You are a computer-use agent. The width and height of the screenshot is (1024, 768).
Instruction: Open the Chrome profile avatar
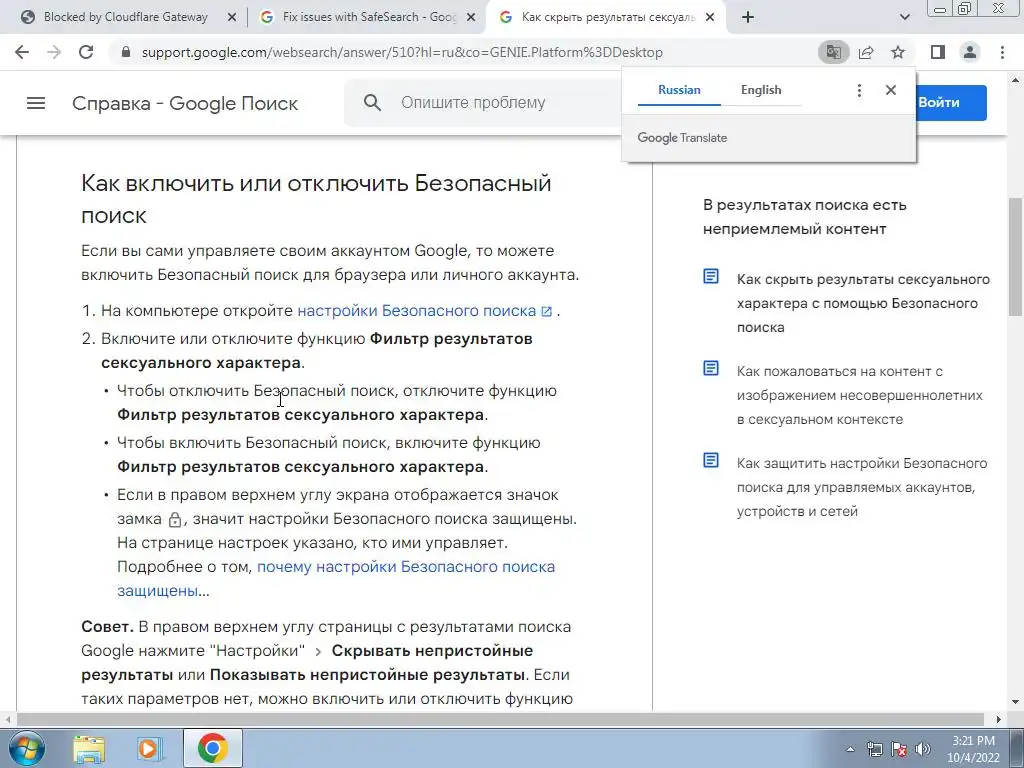tap(970, 52)
